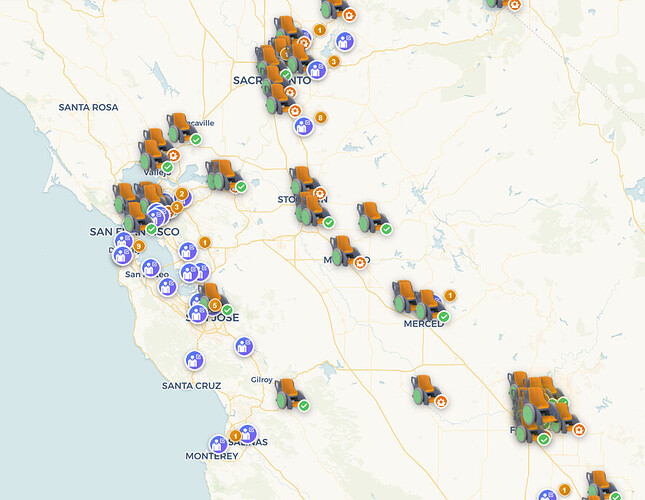The width and height of the screenshot is (645, 500).
Task: Click the orange badge 1 at Salinas
Action: [235, 435]
